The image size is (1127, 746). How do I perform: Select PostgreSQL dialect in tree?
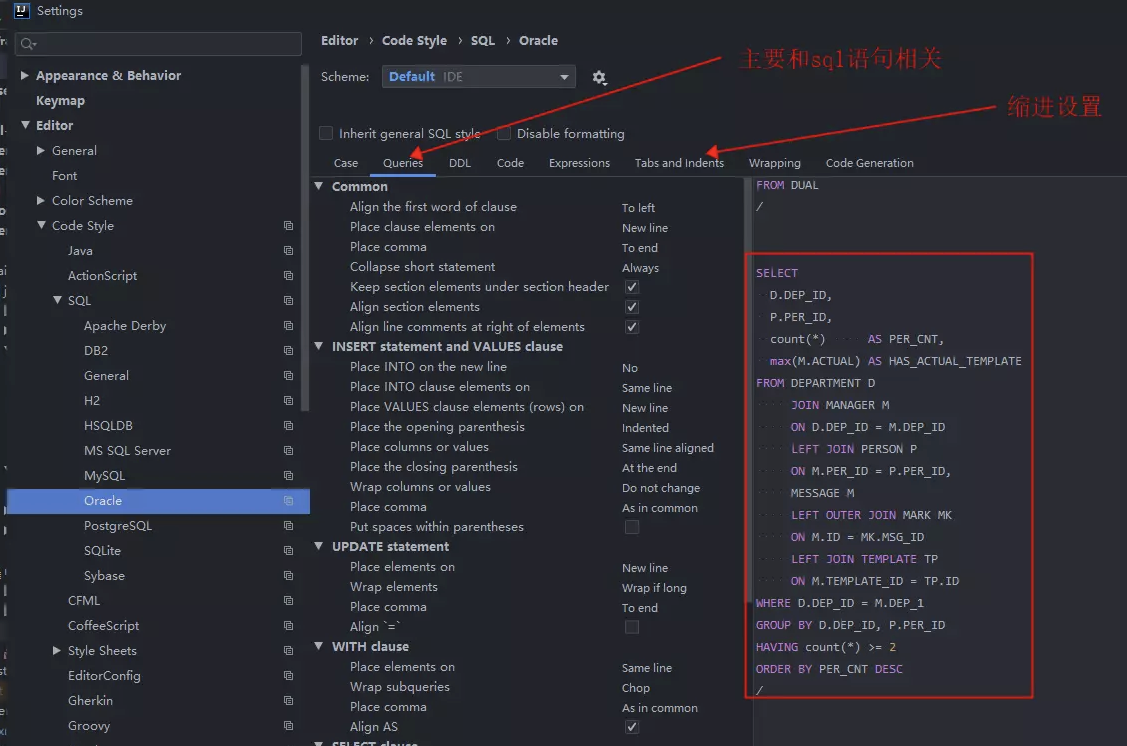coord(118,525)
